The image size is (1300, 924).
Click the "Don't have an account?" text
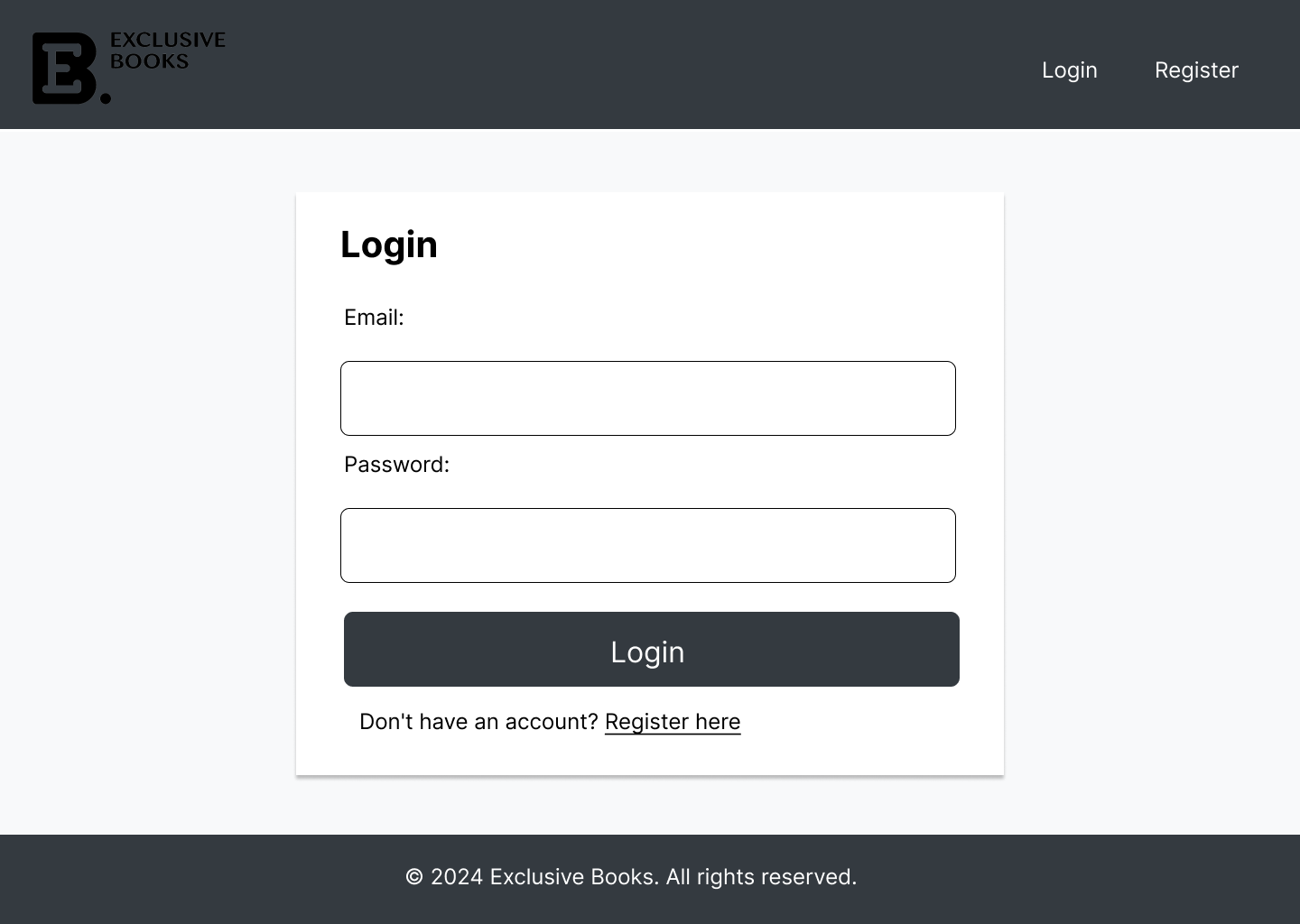pos(478,722)
